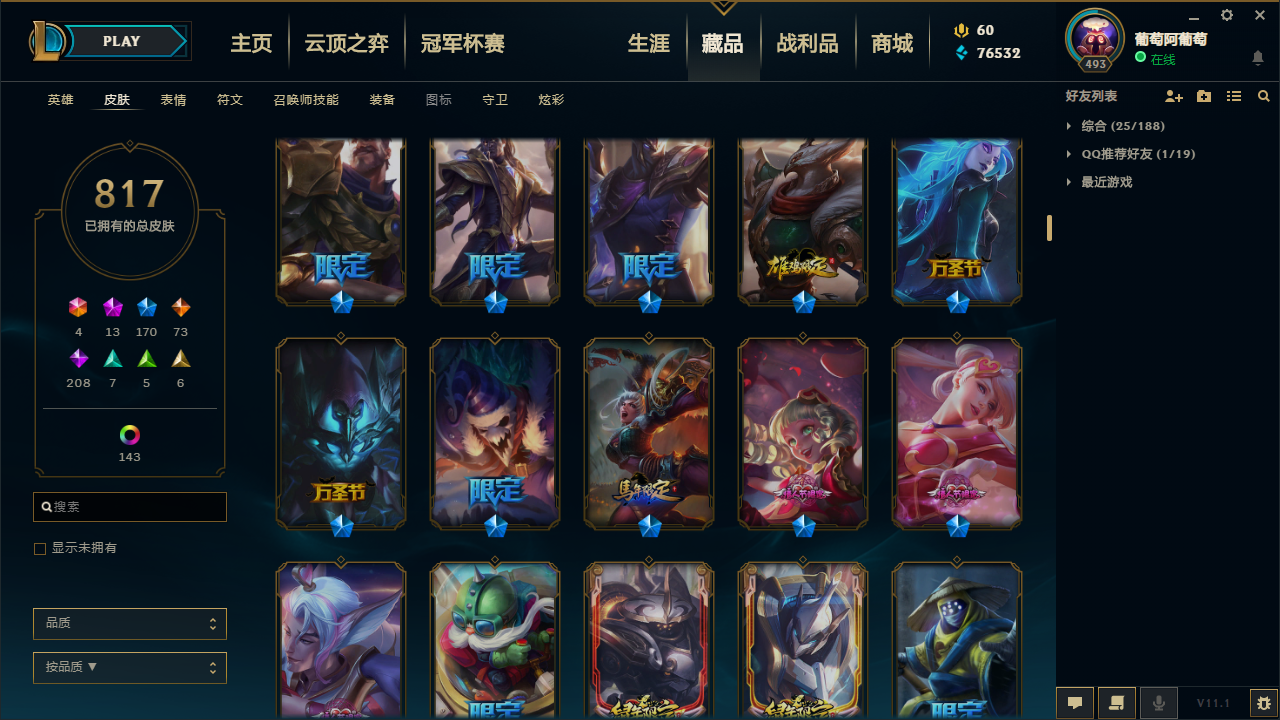Switch to the 战利品 tab
This screenshot has width=1280, height=720.
807,43
